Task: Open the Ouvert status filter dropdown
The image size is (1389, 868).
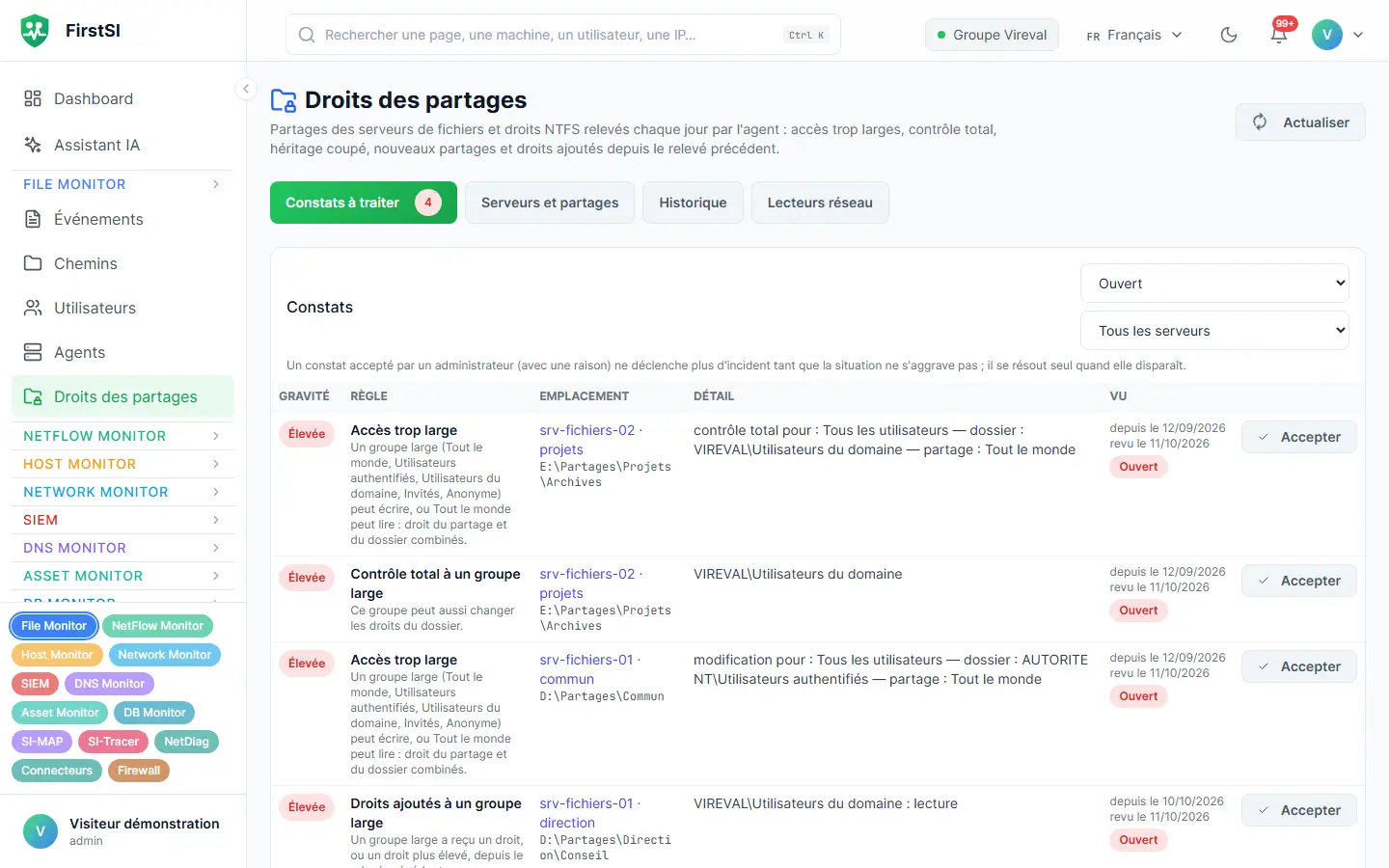Action: (1214, 284)
